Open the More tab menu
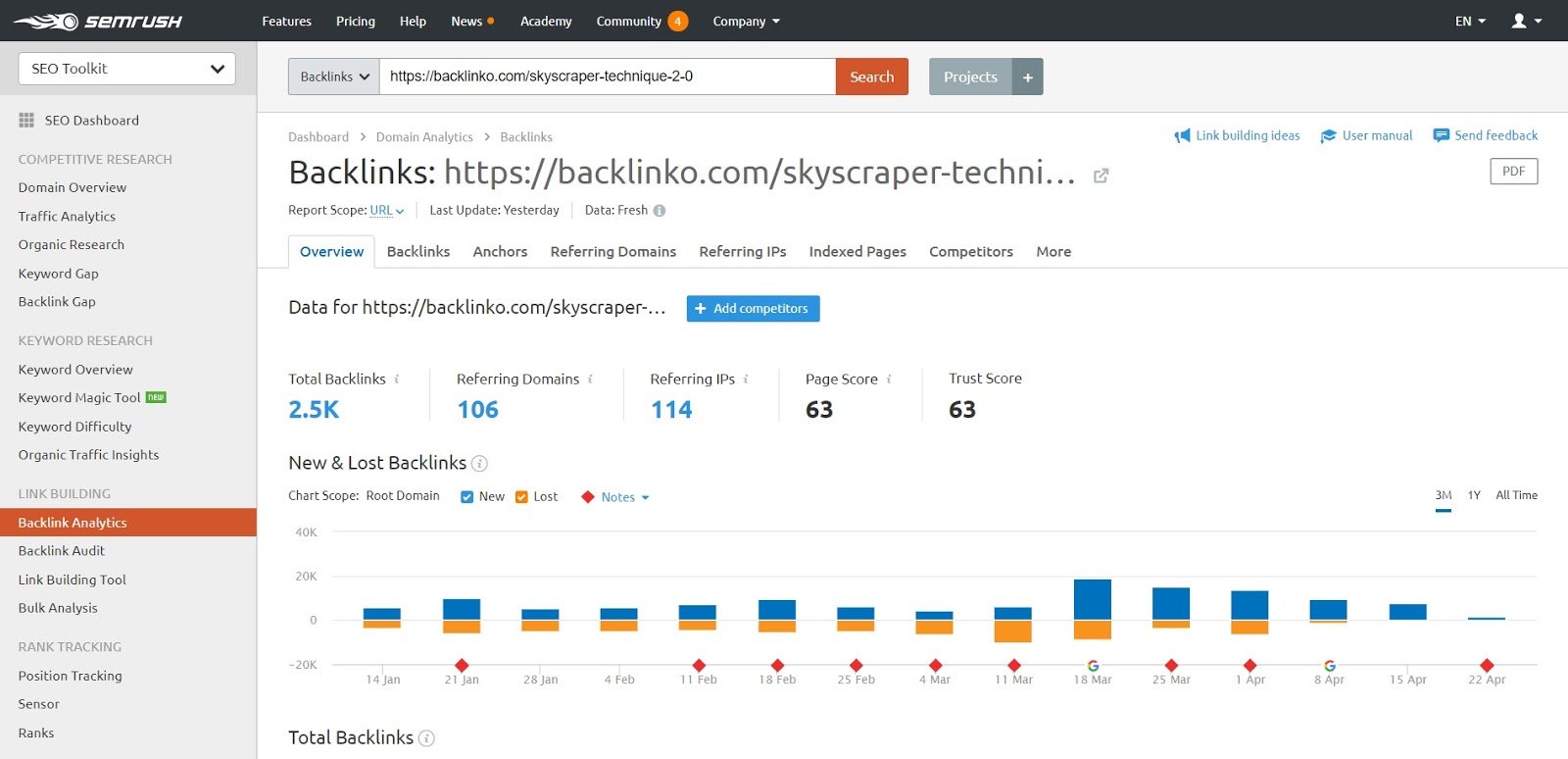This screenshot has height=759, width=1568. (x=1053, y=252)
